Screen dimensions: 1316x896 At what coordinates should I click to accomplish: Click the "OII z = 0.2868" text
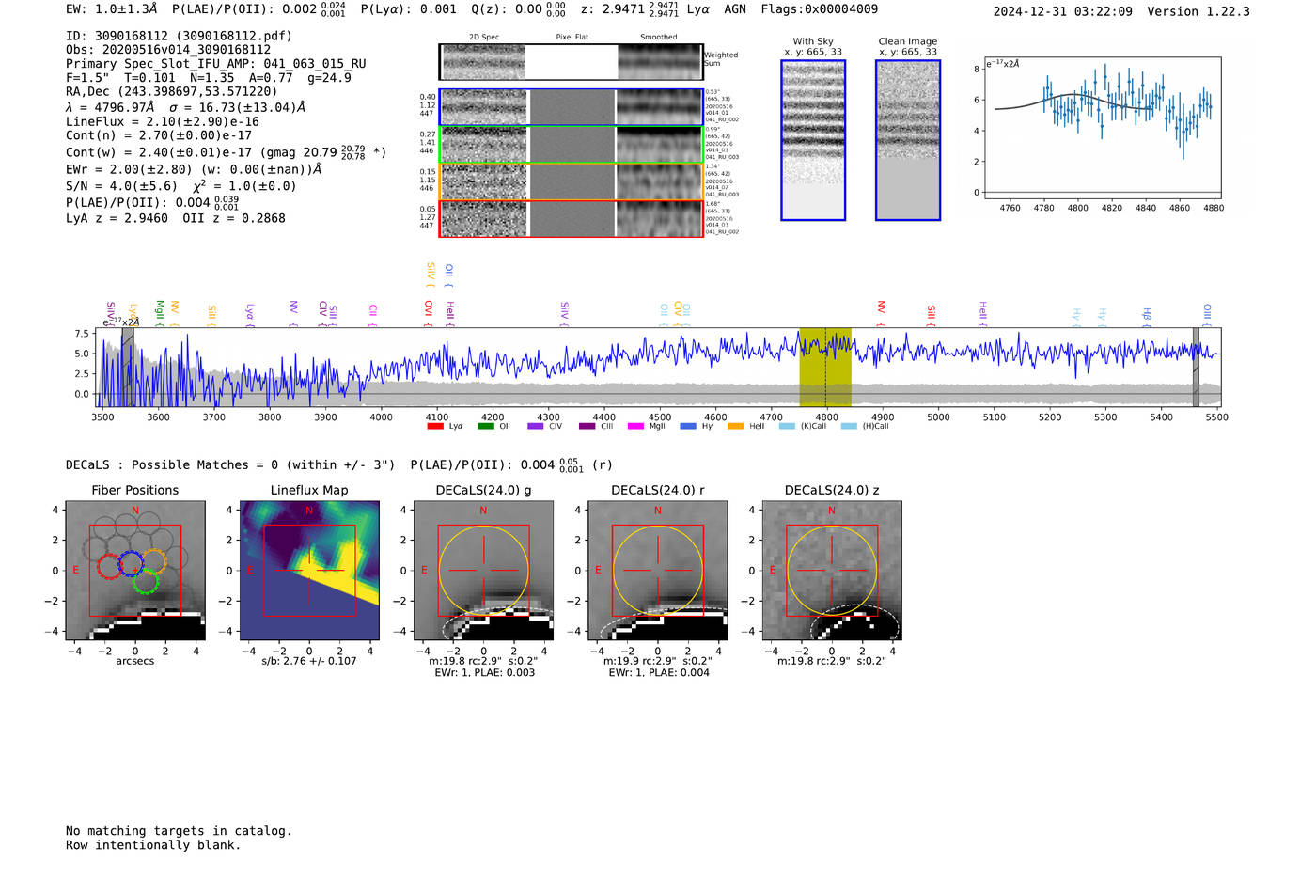pyautogui.click(x=234, y=218)
